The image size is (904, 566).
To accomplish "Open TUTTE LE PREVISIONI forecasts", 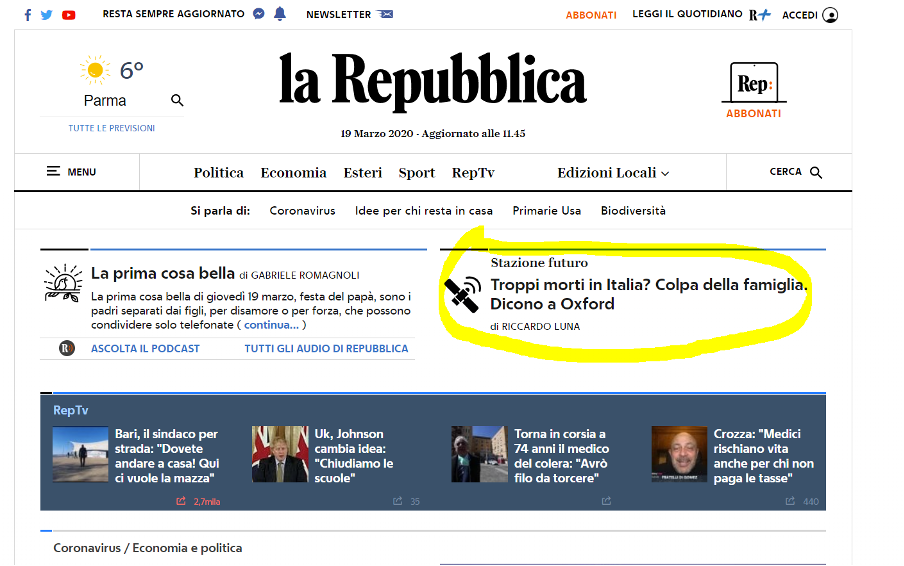I will [x=112, y=128].
